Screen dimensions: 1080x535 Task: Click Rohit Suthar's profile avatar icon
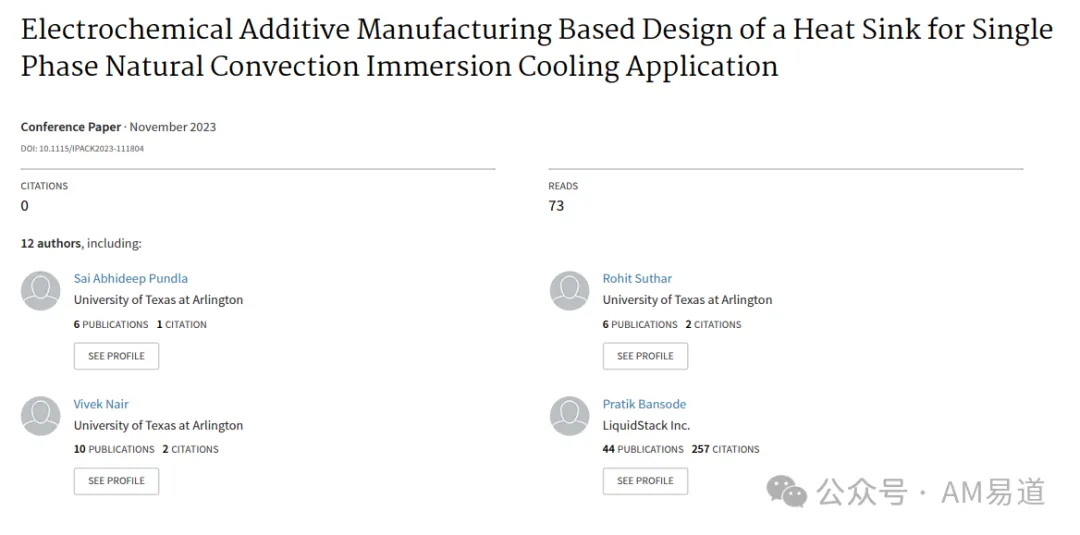570,291
